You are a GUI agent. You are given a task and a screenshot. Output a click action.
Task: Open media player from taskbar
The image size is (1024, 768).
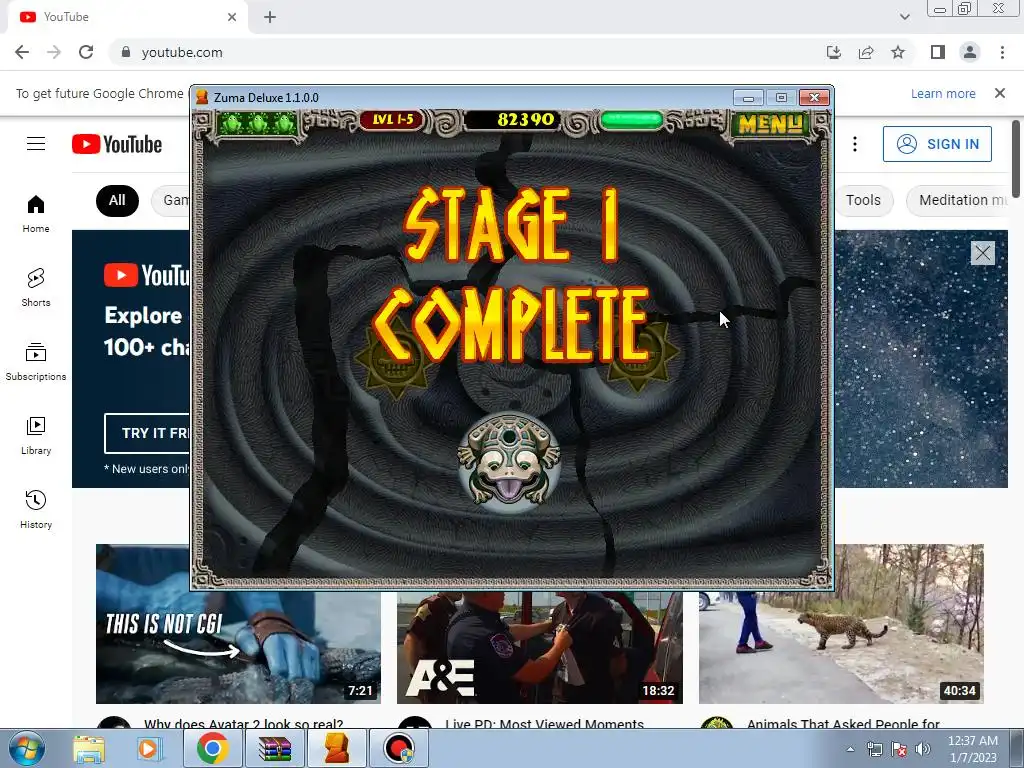click(148, 749)
